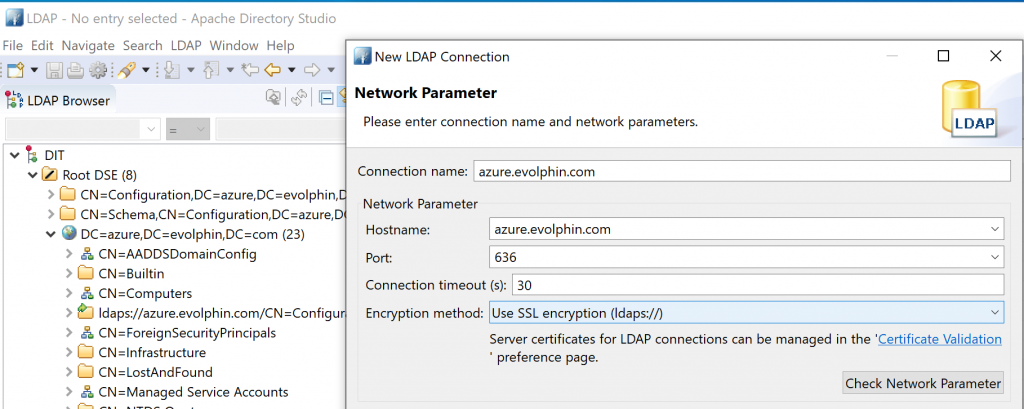
Task: Click the Save disk toolbar icon
Action: 54,70
